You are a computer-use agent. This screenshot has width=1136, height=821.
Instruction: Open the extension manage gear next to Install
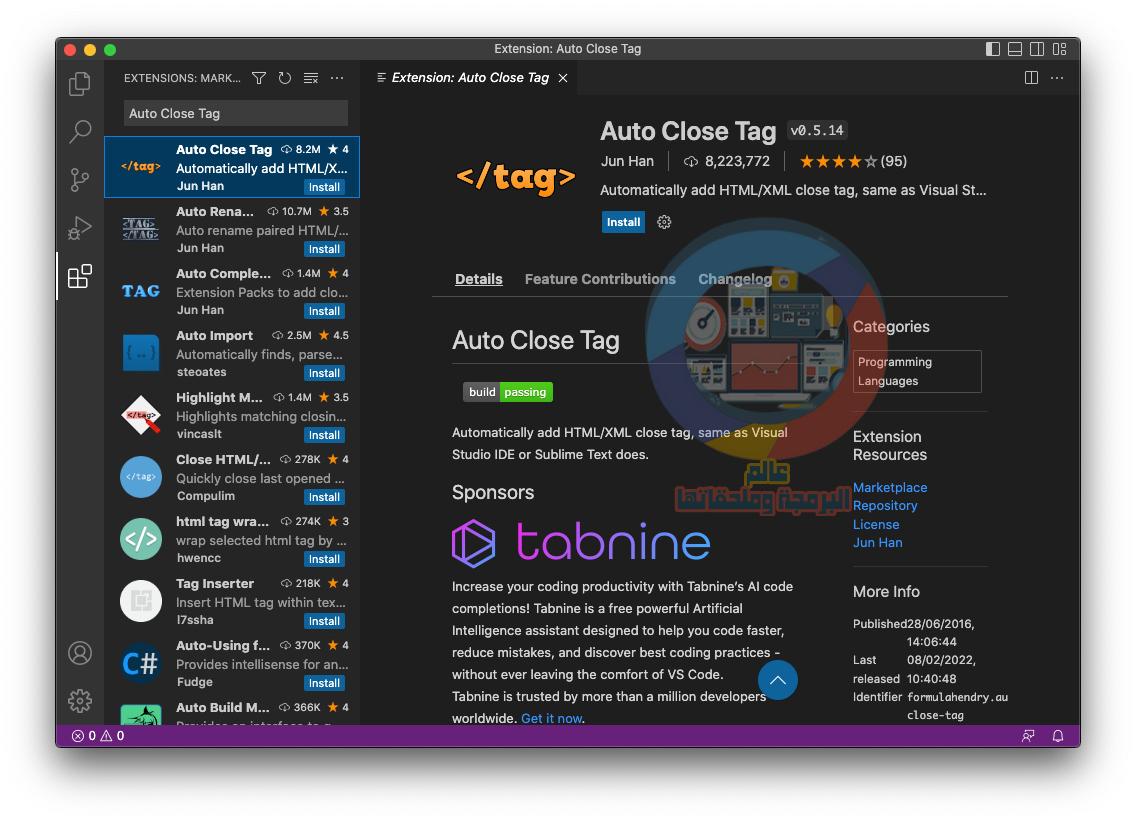pyautogui.click(x=664, y=222)
